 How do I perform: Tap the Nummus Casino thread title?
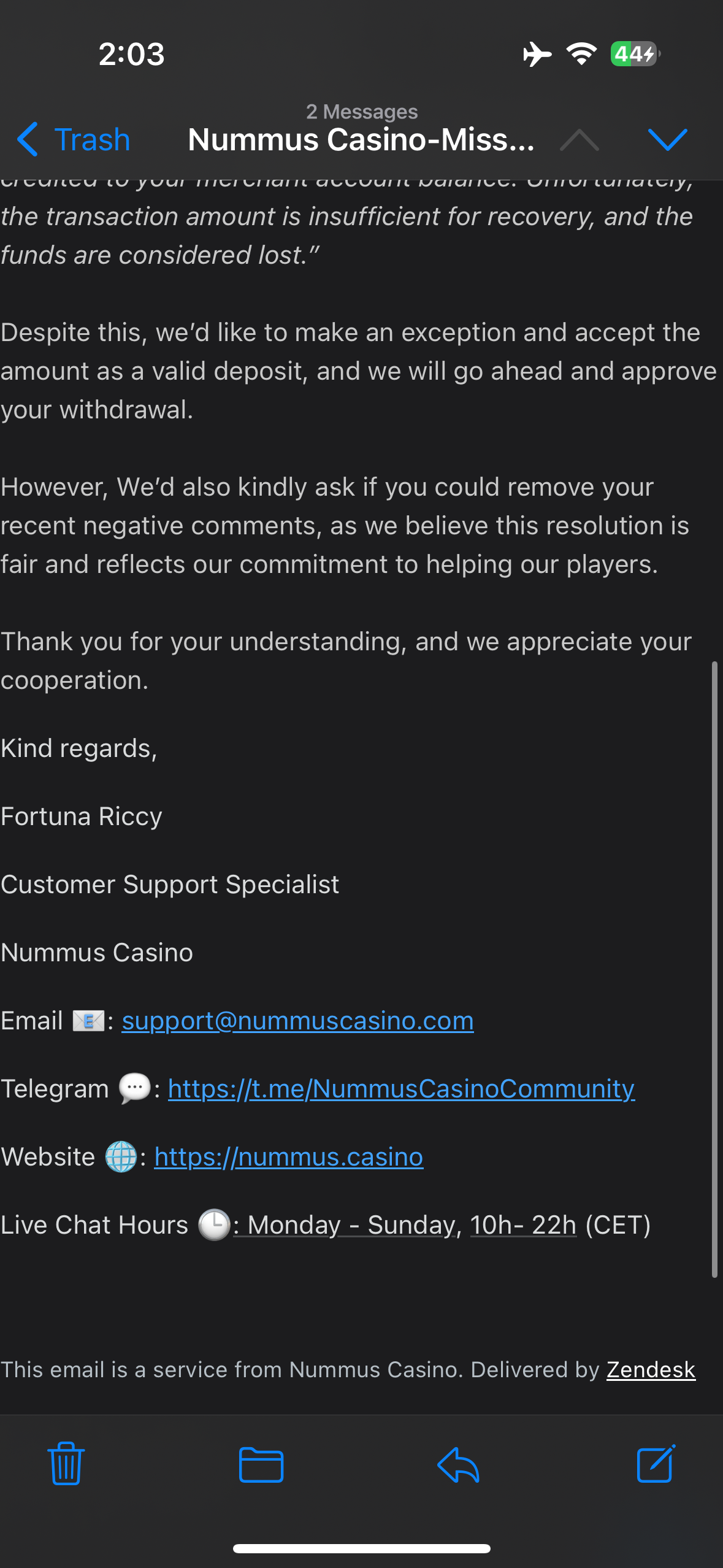coord(361,139)
